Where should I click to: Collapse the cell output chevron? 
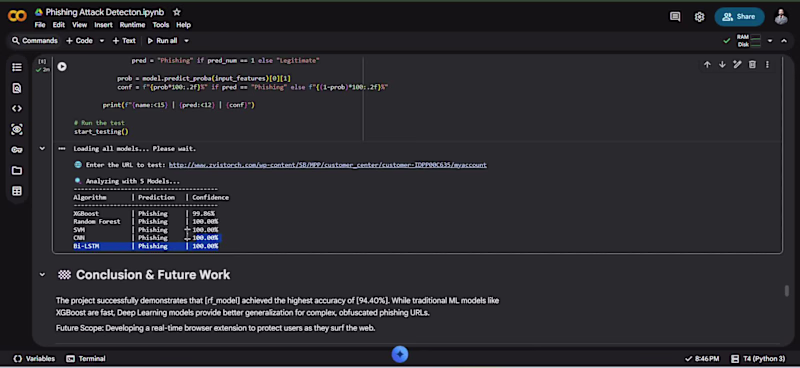[x=42, y=149]
